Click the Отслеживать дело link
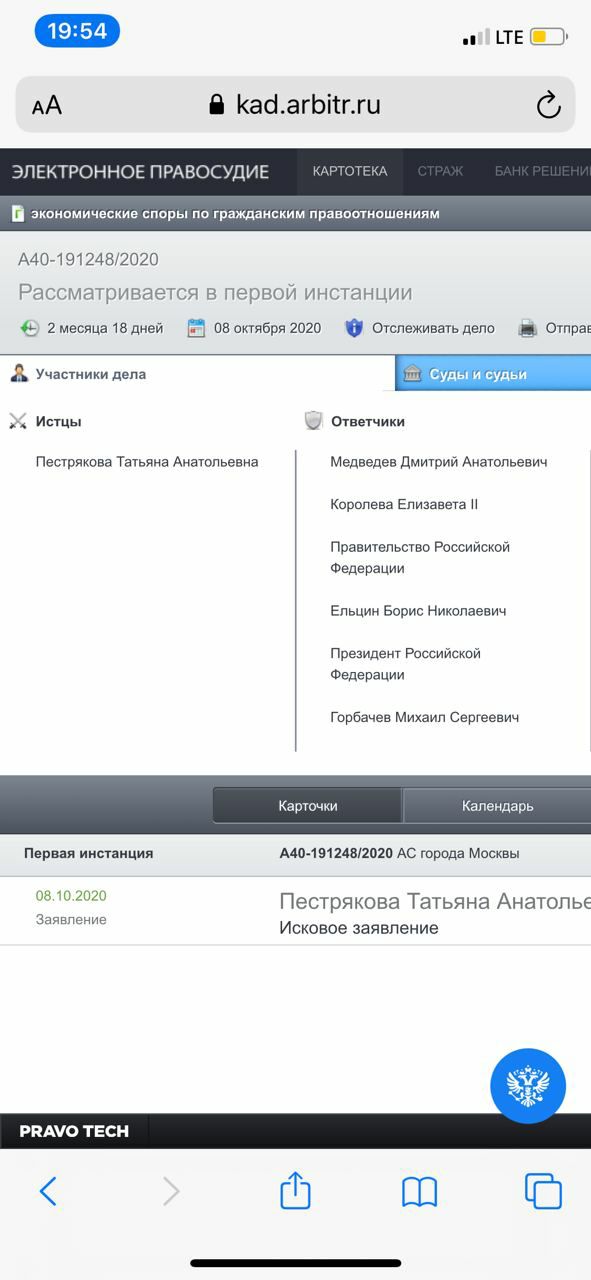591x1280 pixels. (433, 328)
